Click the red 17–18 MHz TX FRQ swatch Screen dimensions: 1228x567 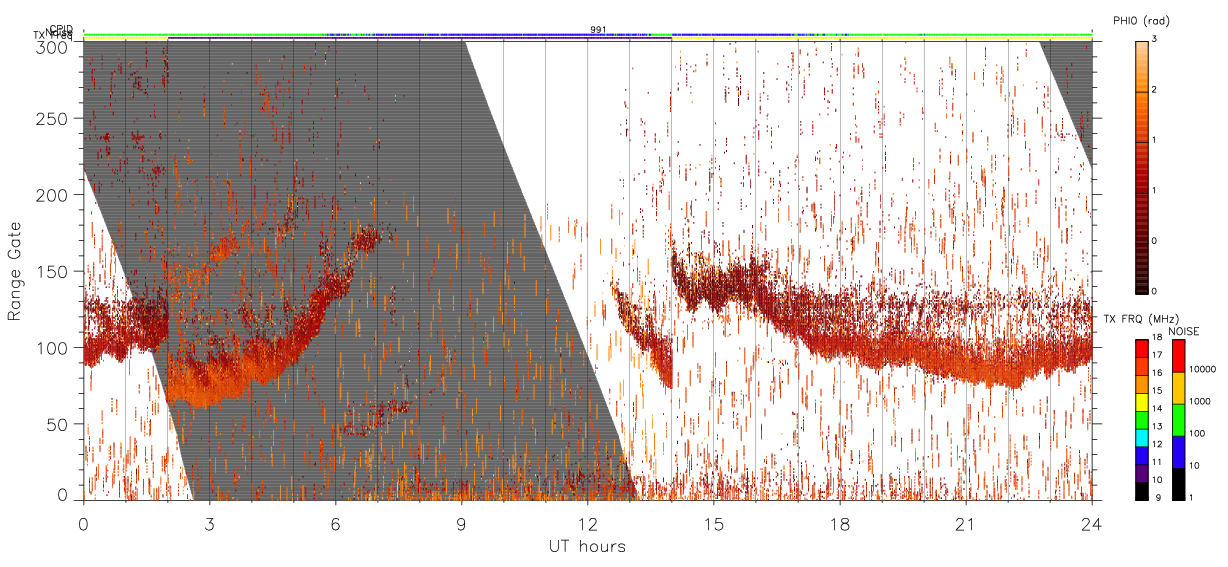tap(1141, 347)
